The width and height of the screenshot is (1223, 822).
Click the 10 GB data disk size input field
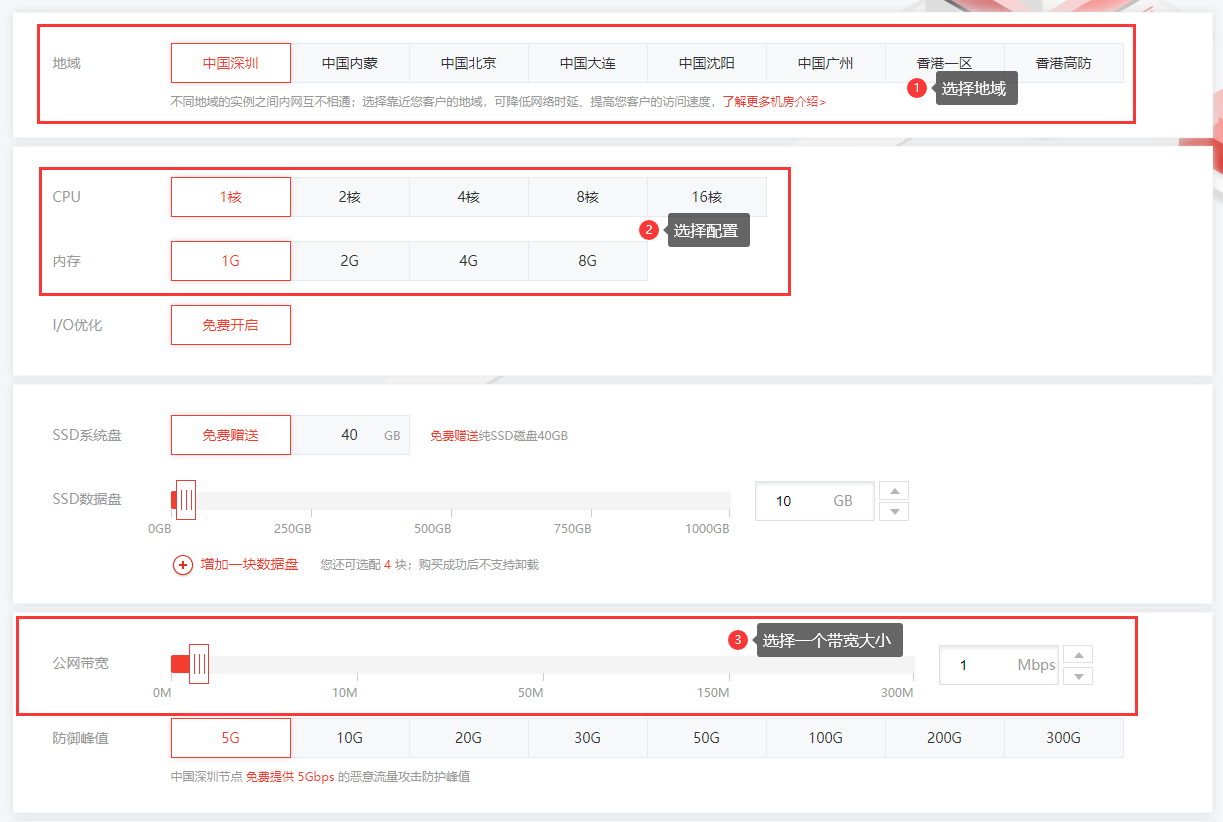pyautogui.click(x=814, y=500)
